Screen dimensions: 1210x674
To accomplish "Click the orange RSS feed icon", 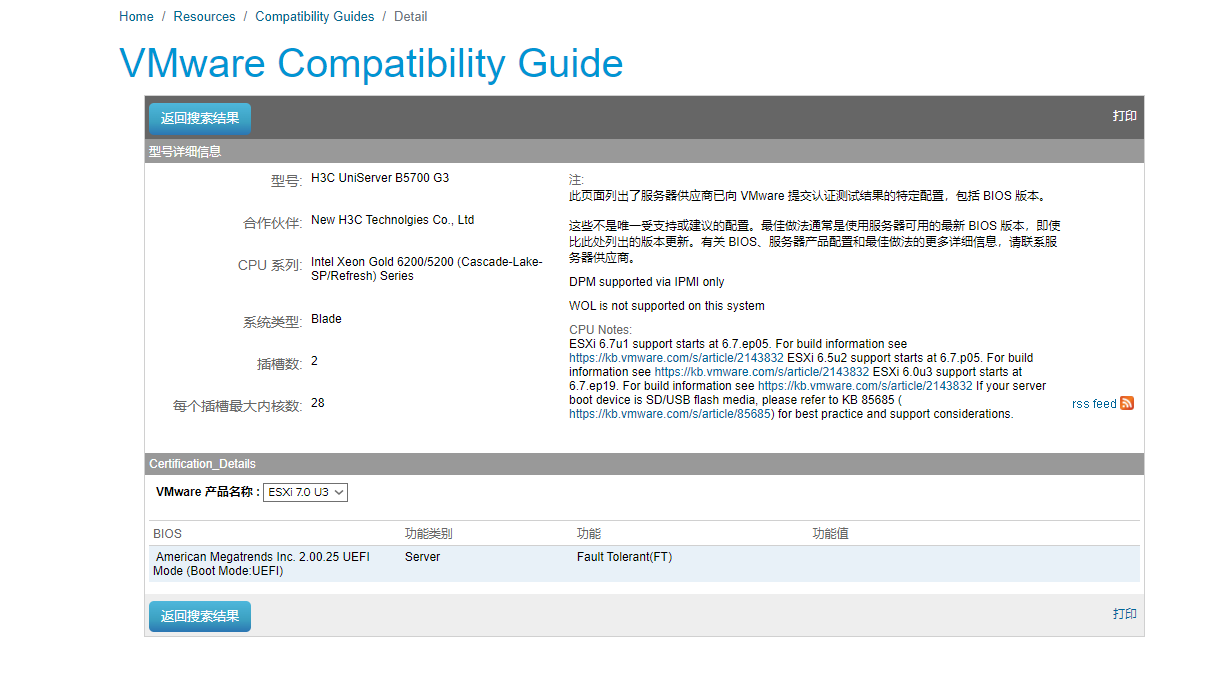I will point(1127,403).
